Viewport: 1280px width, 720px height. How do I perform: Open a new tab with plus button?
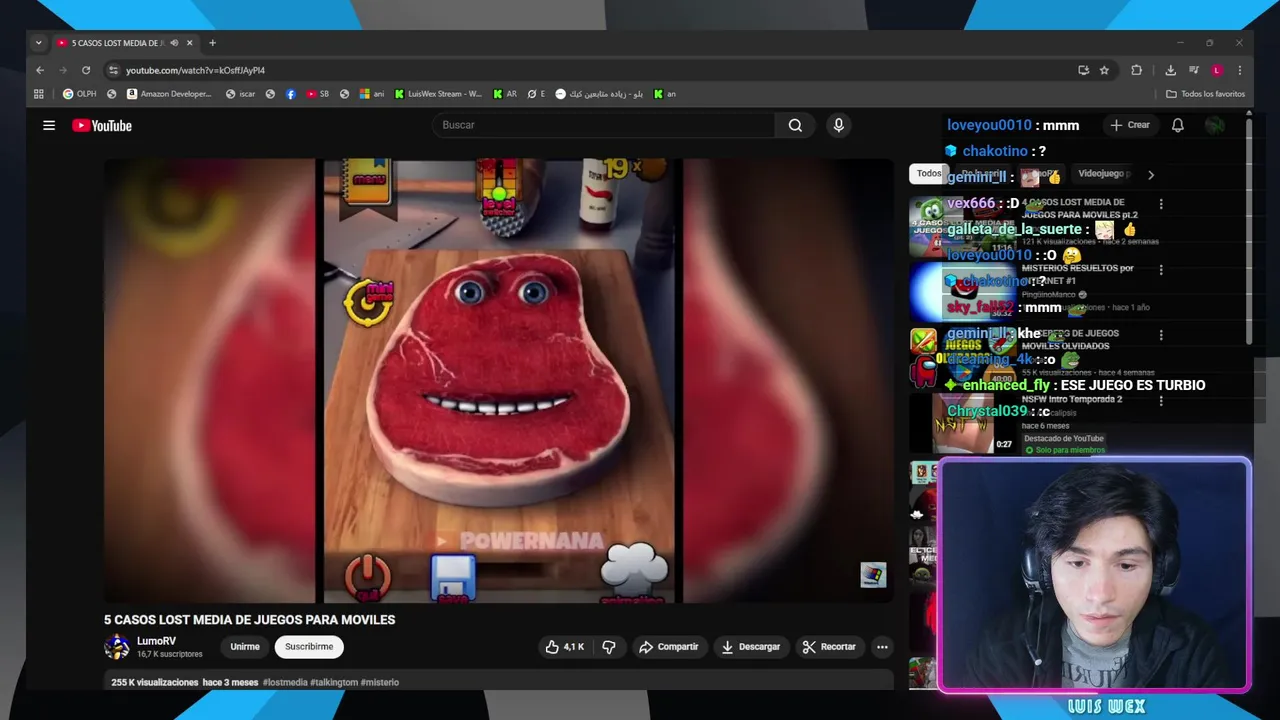212,43
